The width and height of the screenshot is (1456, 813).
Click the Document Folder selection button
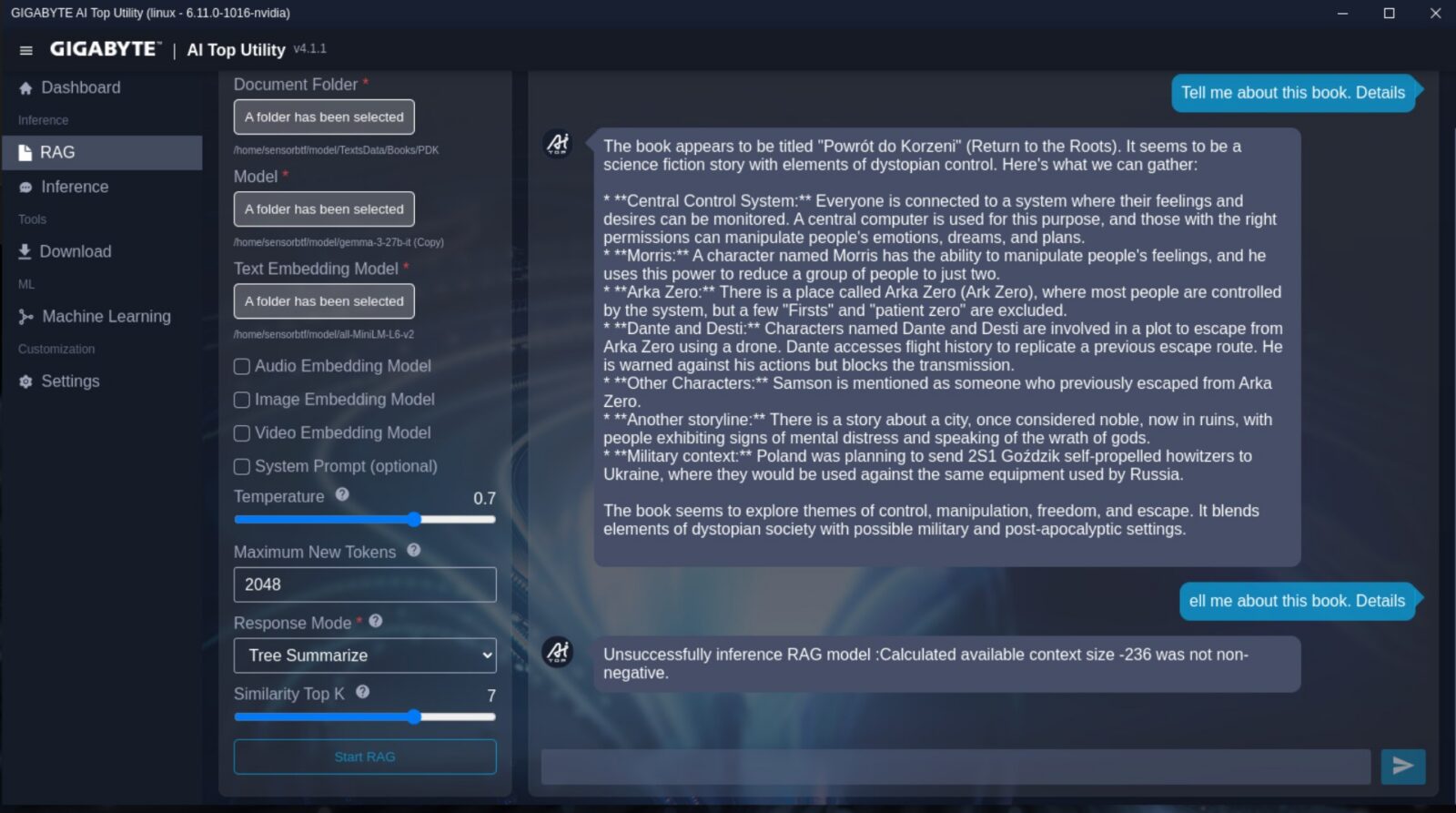324,117
